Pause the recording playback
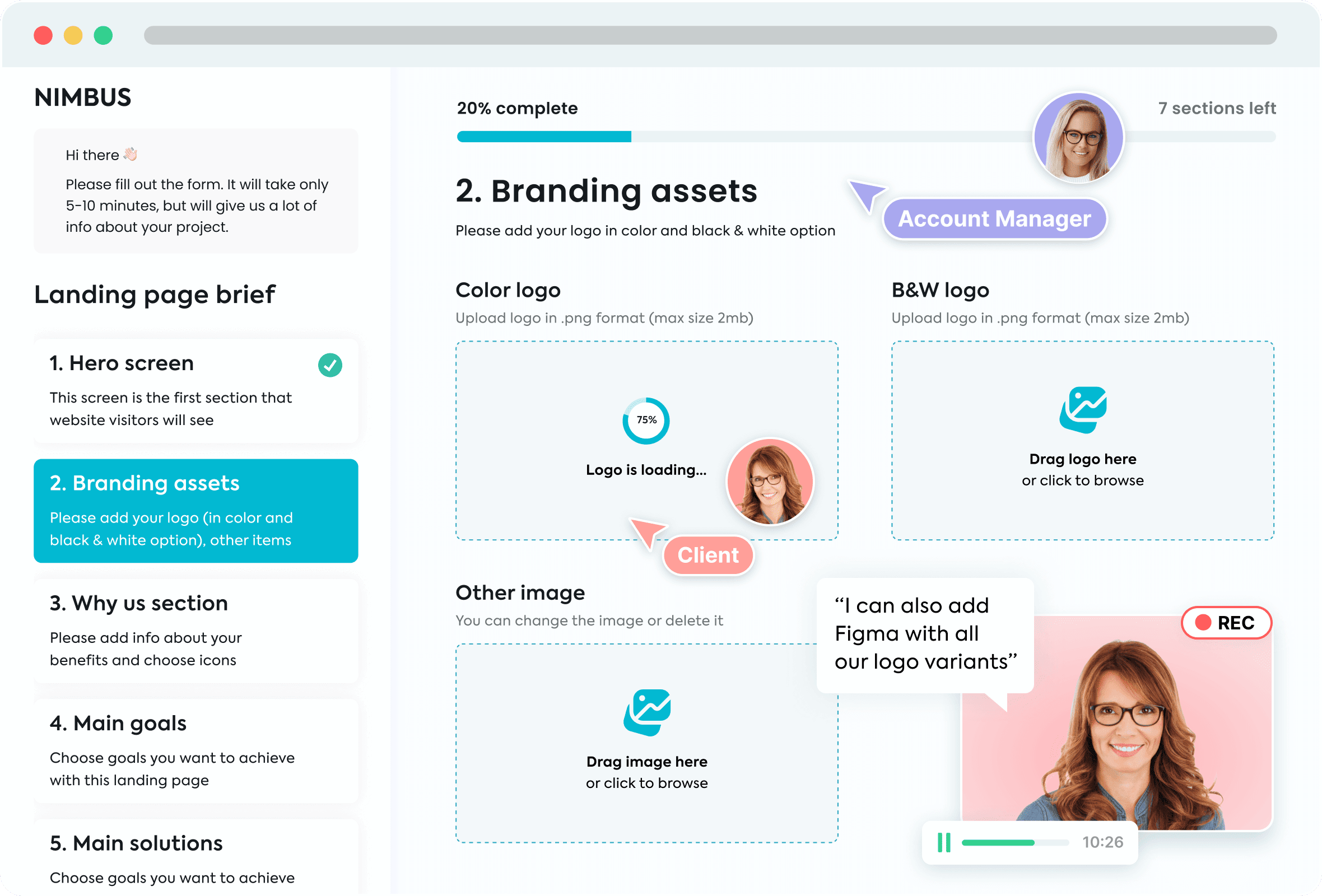Screen dimensions: 1322x896 point(944,842)
